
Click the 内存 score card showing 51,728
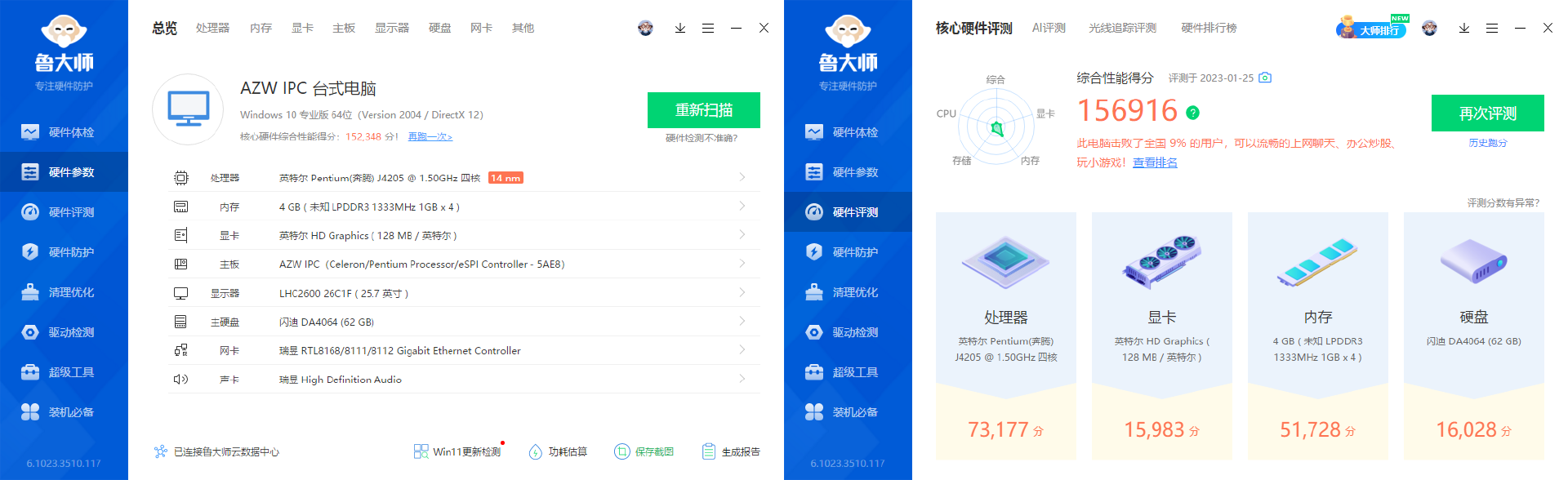pyautogui.click(x=1318, y=336)
